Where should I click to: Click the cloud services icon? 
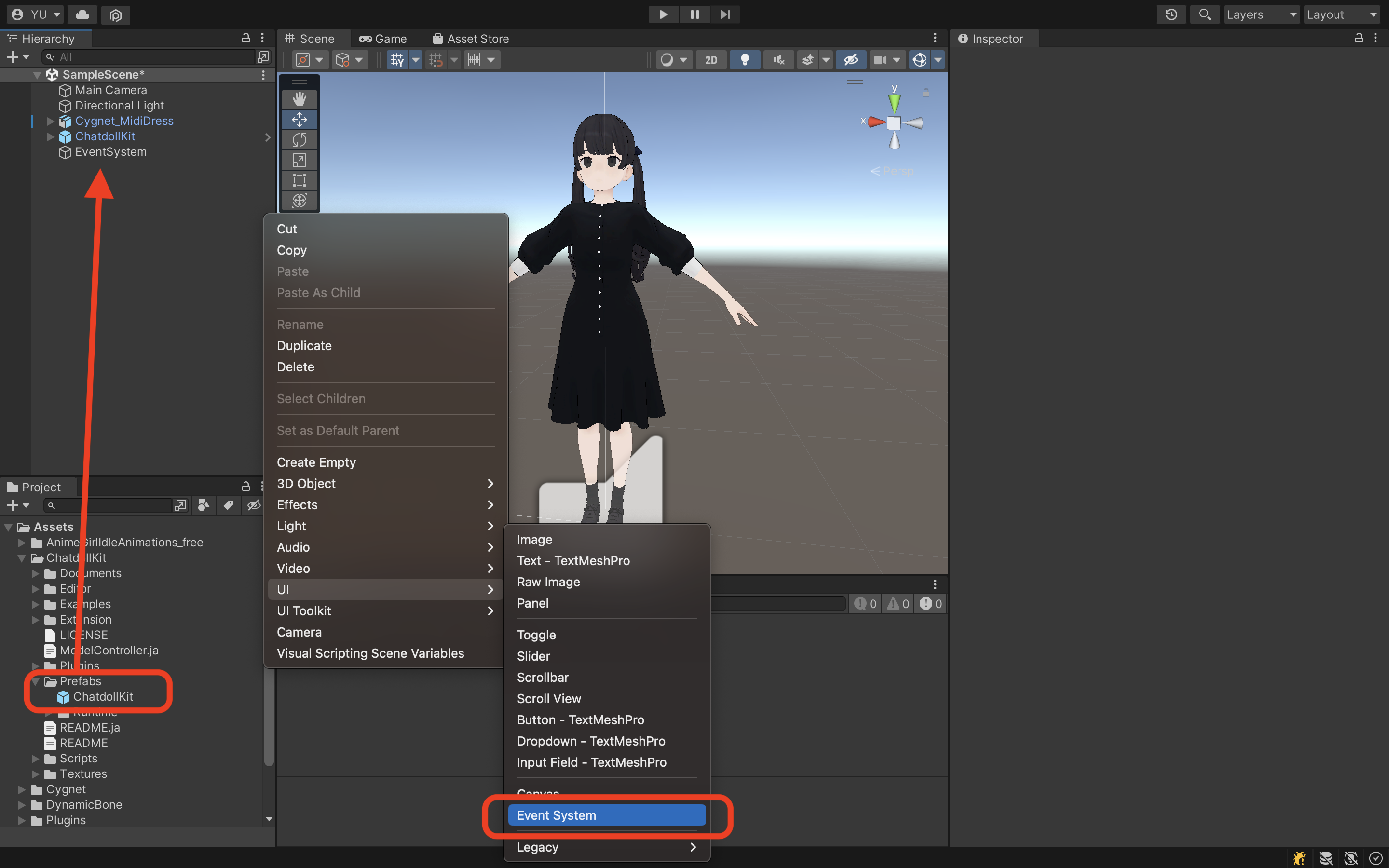click(82, 14)
